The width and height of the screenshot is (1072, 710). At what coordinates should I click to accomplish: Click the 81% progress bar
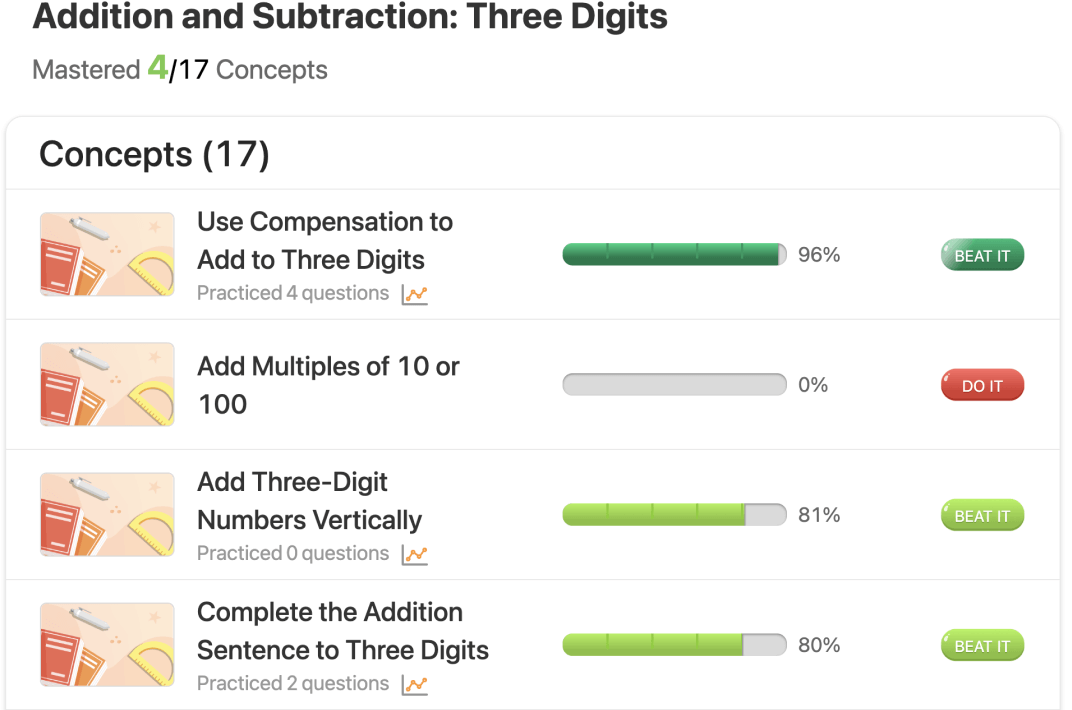click(x=674, y=515)
